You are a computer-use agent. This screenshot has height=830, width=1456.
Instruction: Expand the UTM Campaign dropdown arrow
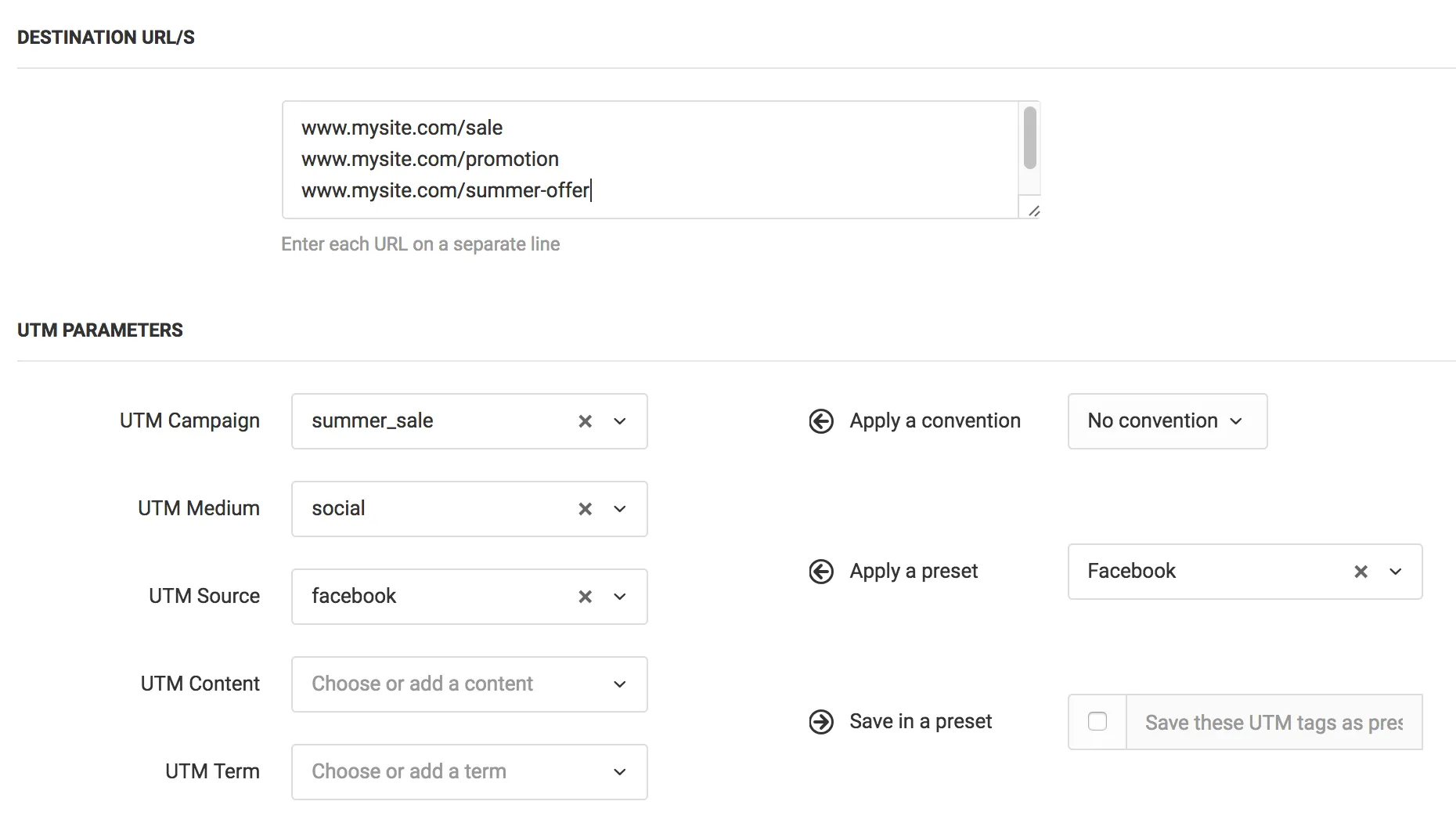click(x=620, y=421)
